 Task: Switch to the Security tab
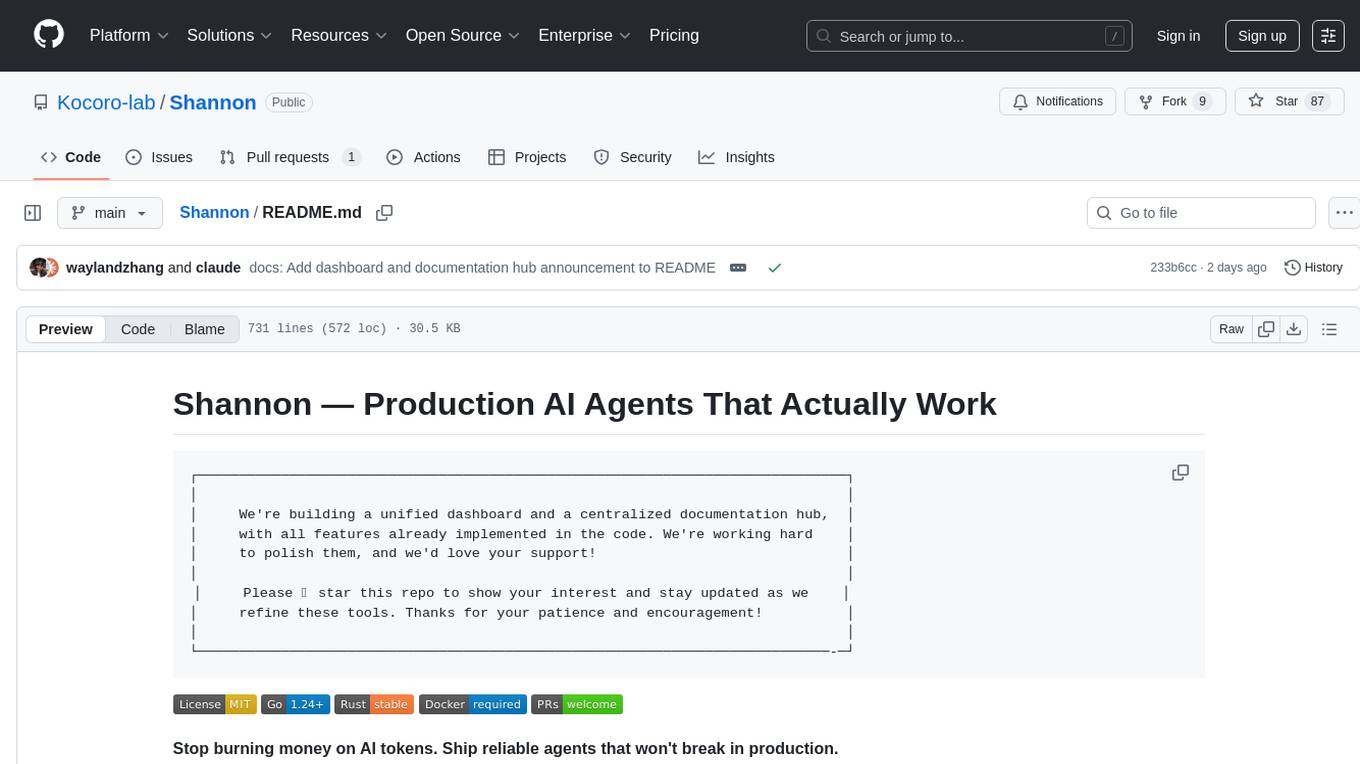click(632, 157)
